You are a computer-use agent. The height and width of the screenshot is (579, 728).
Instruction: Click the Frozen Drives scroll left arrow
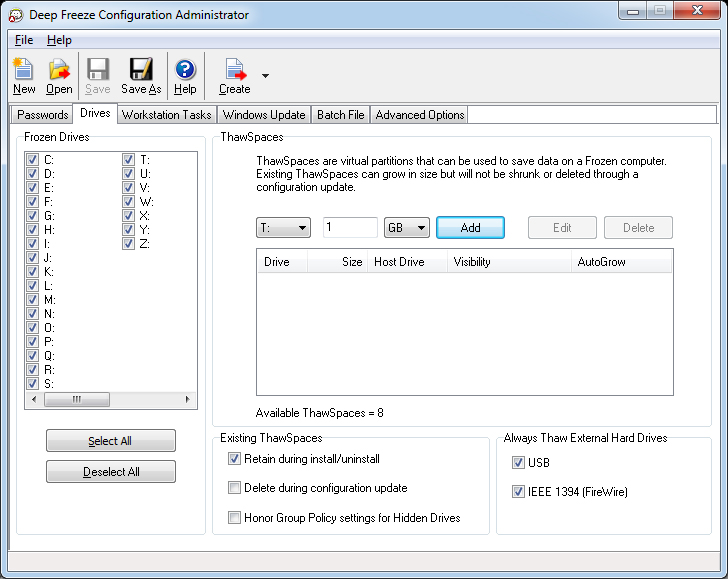point(34,399)
